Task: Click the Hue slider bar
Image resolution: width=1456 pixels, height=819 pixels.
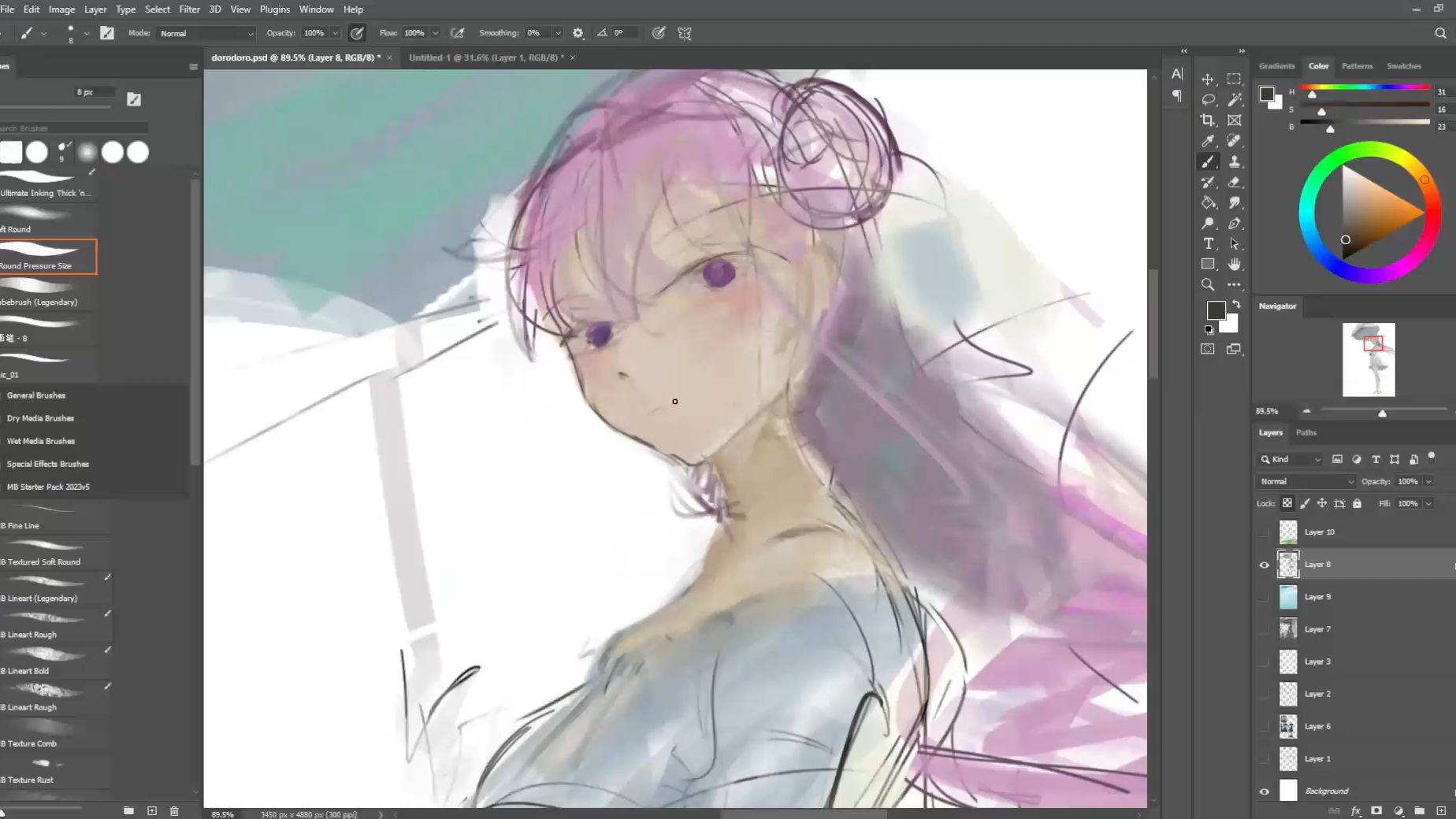Action: pyautogui.click(x=1365, y=87)
